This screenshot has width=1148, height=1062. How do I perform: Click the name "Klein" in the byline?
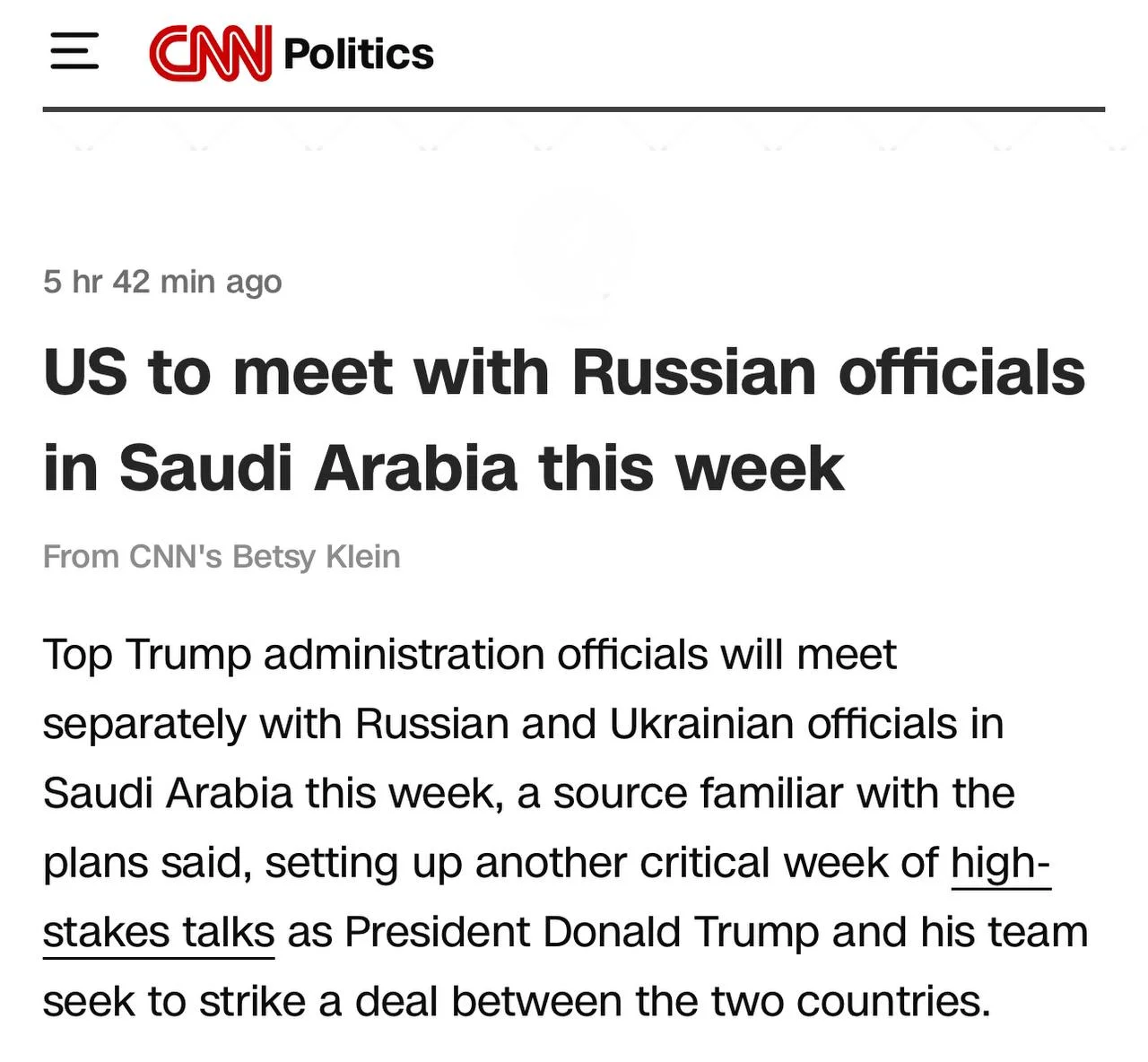[363, 556]
